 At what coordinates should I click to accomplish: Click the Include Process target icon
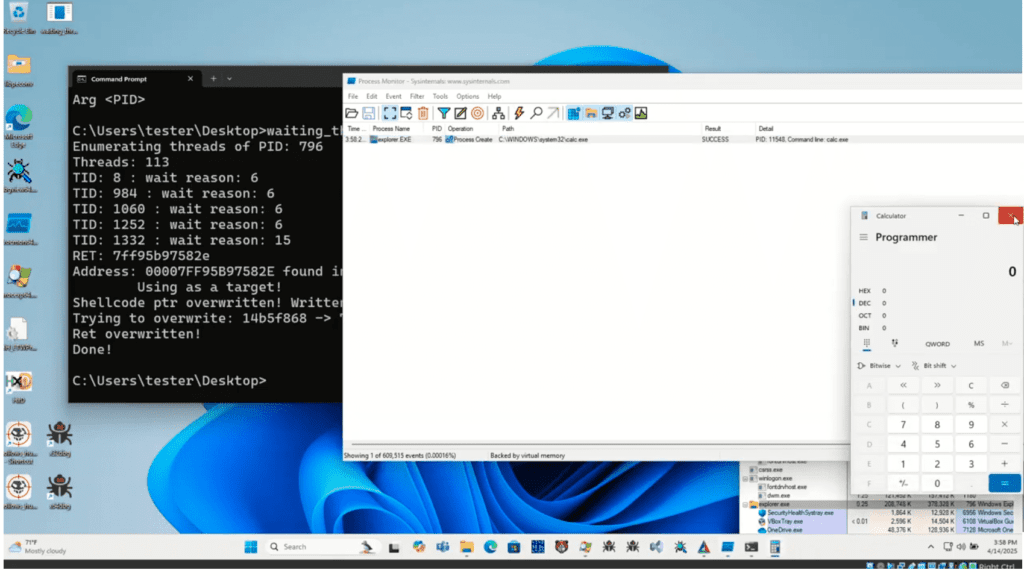pyautogui.click(x=477, y=113)
